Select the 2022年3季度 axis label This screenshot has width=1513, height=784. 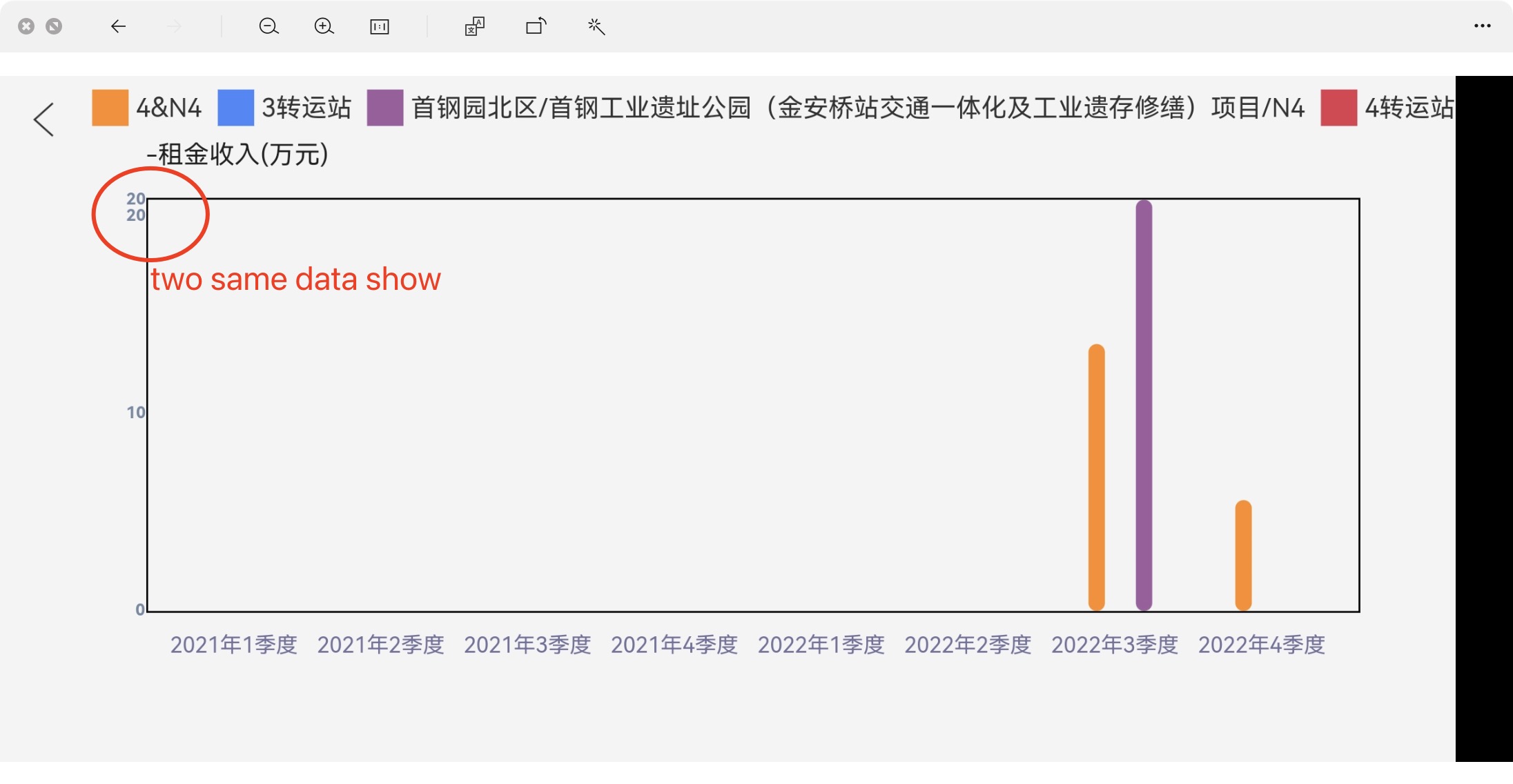(1115, 643)
